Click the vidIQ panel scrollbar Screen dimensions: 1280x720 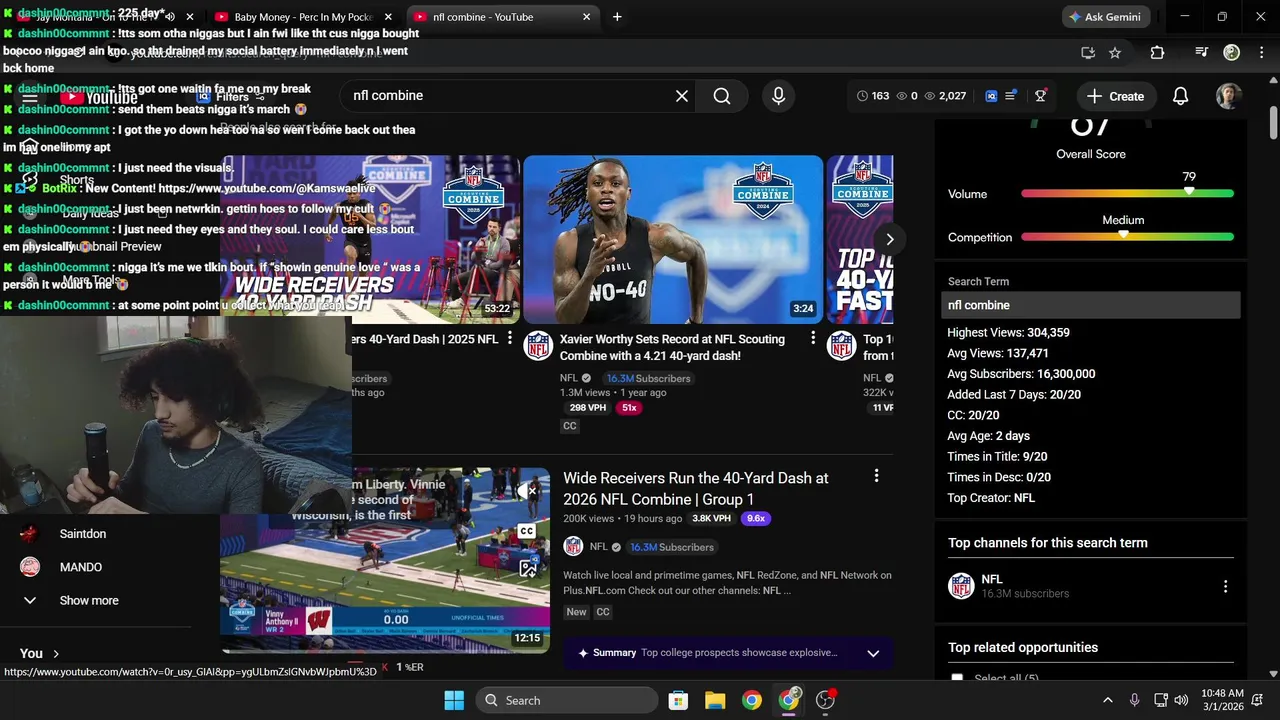[1273, 123]
